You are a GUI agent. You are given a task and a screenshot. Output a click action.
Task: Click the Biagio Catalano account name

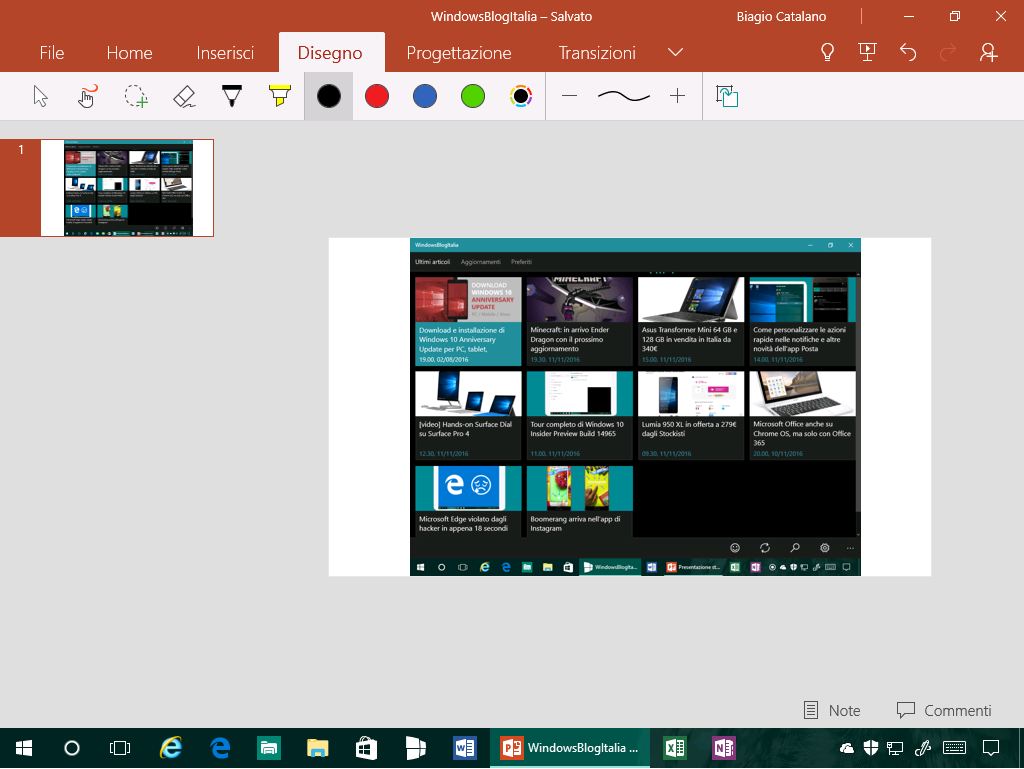pyautogui.click(x=781, y=17)
